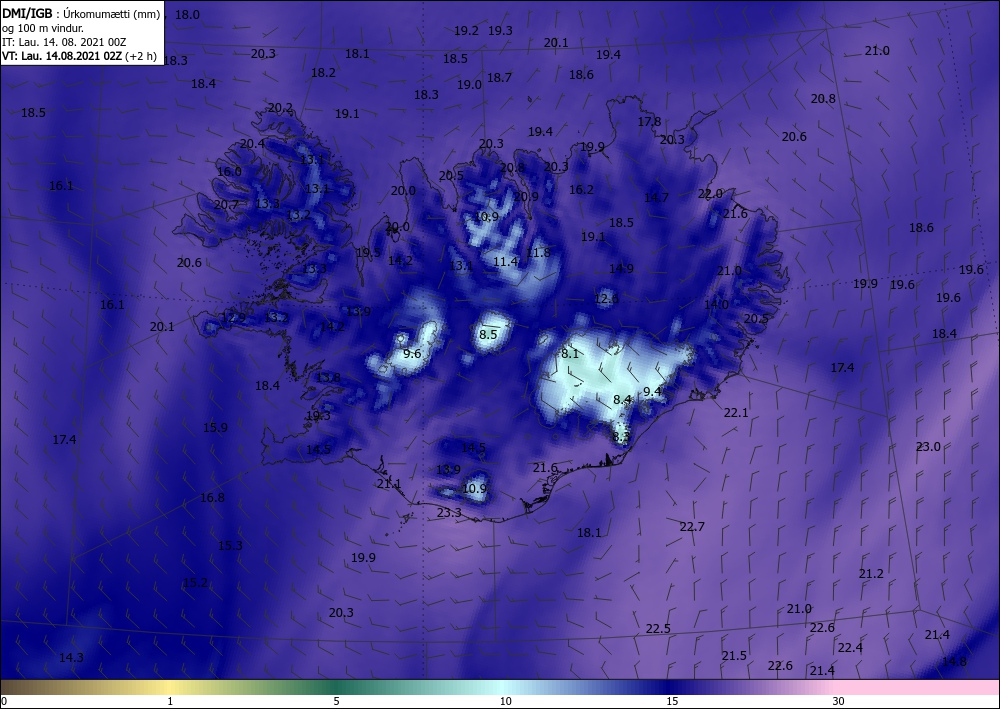The height and width of the screenshot is (709, 1000).
Task: Click the glacier value '8.1'
Action: [x=570, y=354]
